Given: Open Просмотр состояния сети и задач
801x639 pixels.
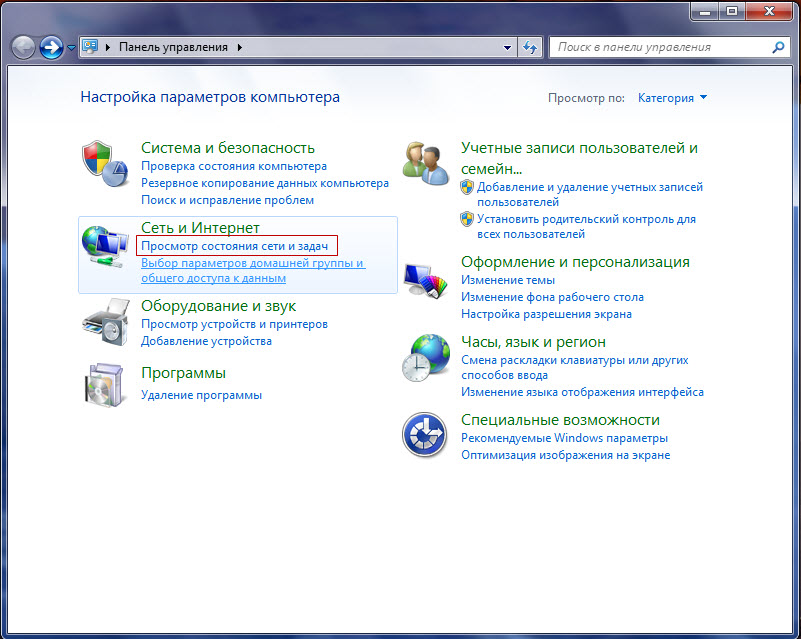Looking at the screenshot, I should (x=234, y=246).
